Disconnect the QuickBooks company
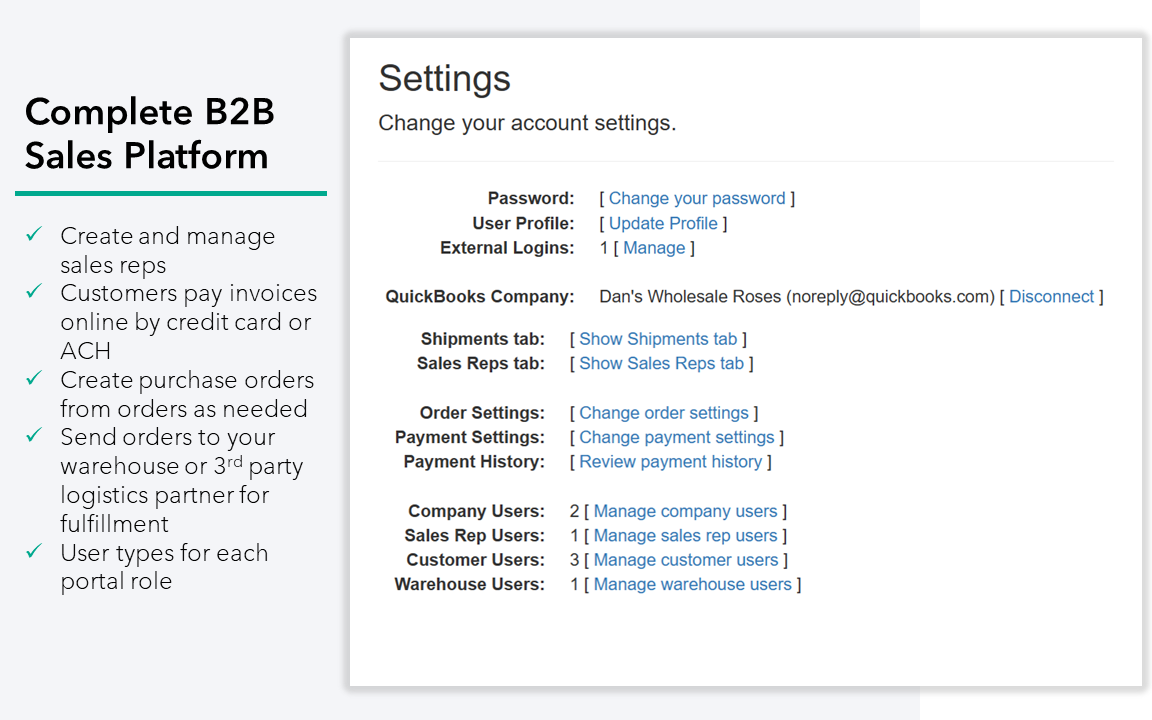The image size is (1152, 720). [x=1051, y=296]
